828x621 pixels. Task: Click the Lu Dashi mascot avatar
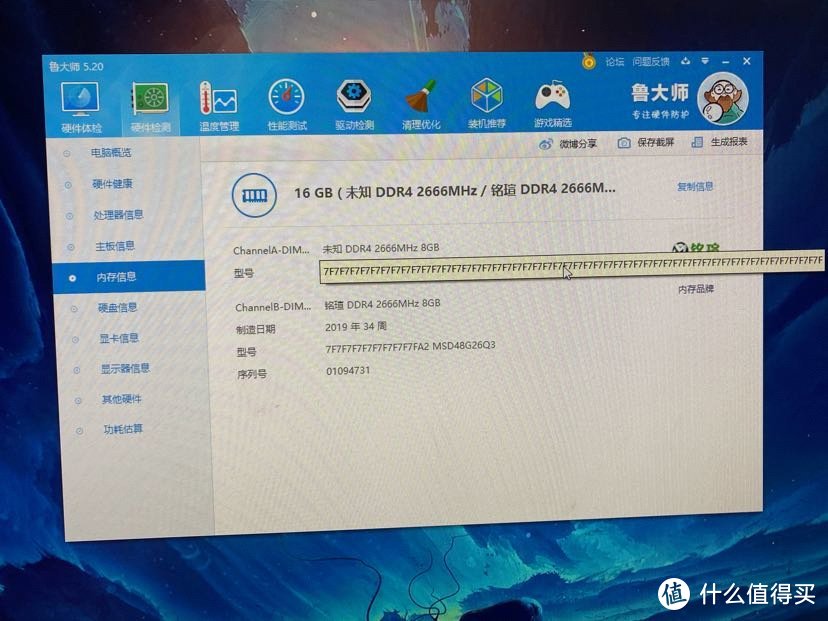point(723,98)
